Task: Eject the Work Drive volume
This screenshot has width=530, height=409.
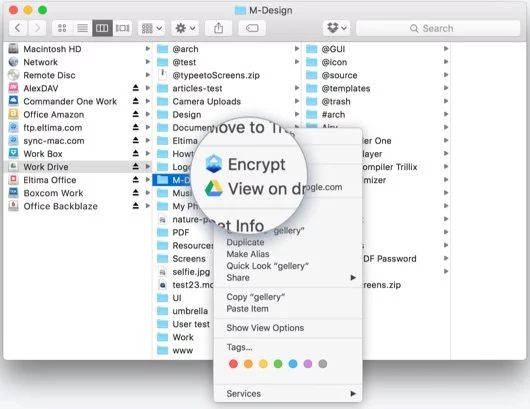Action: pyautogui.click(x=136, y=167)
